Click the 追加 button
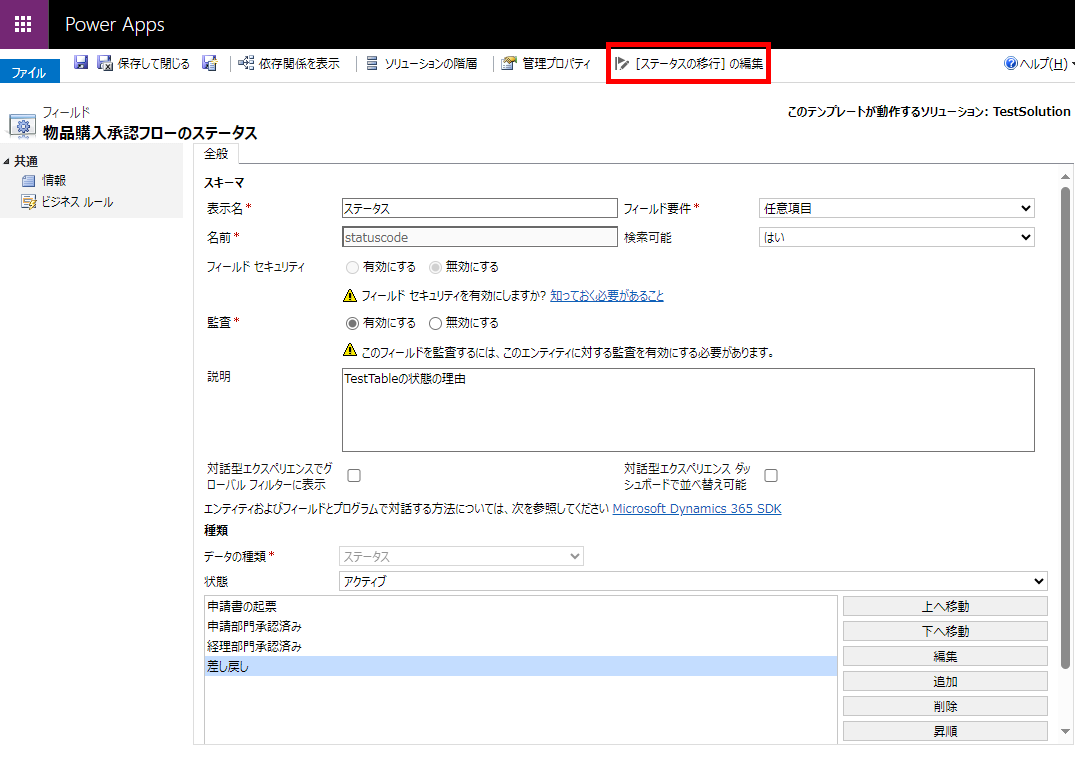Viewport: 1075px width, 757px height. click(945, 682)
